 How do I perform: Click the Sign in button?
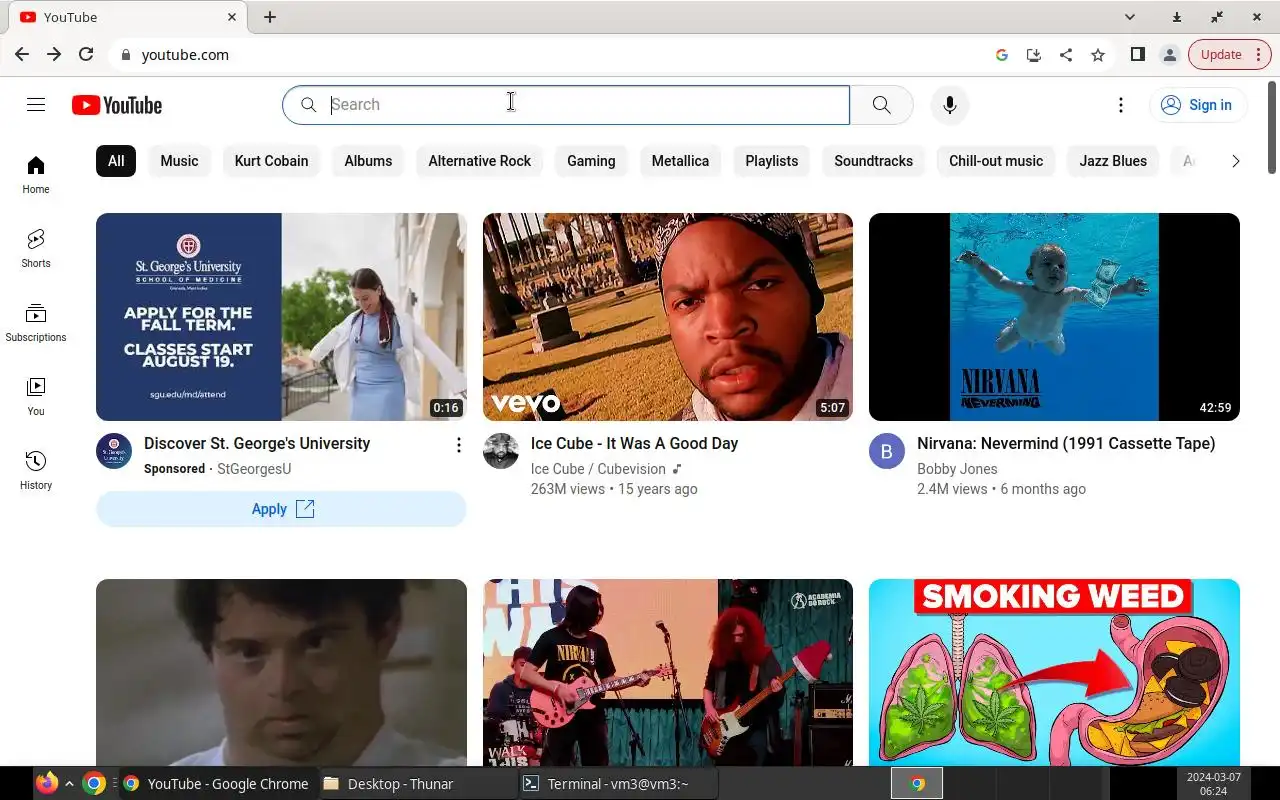coord(1198,105)
